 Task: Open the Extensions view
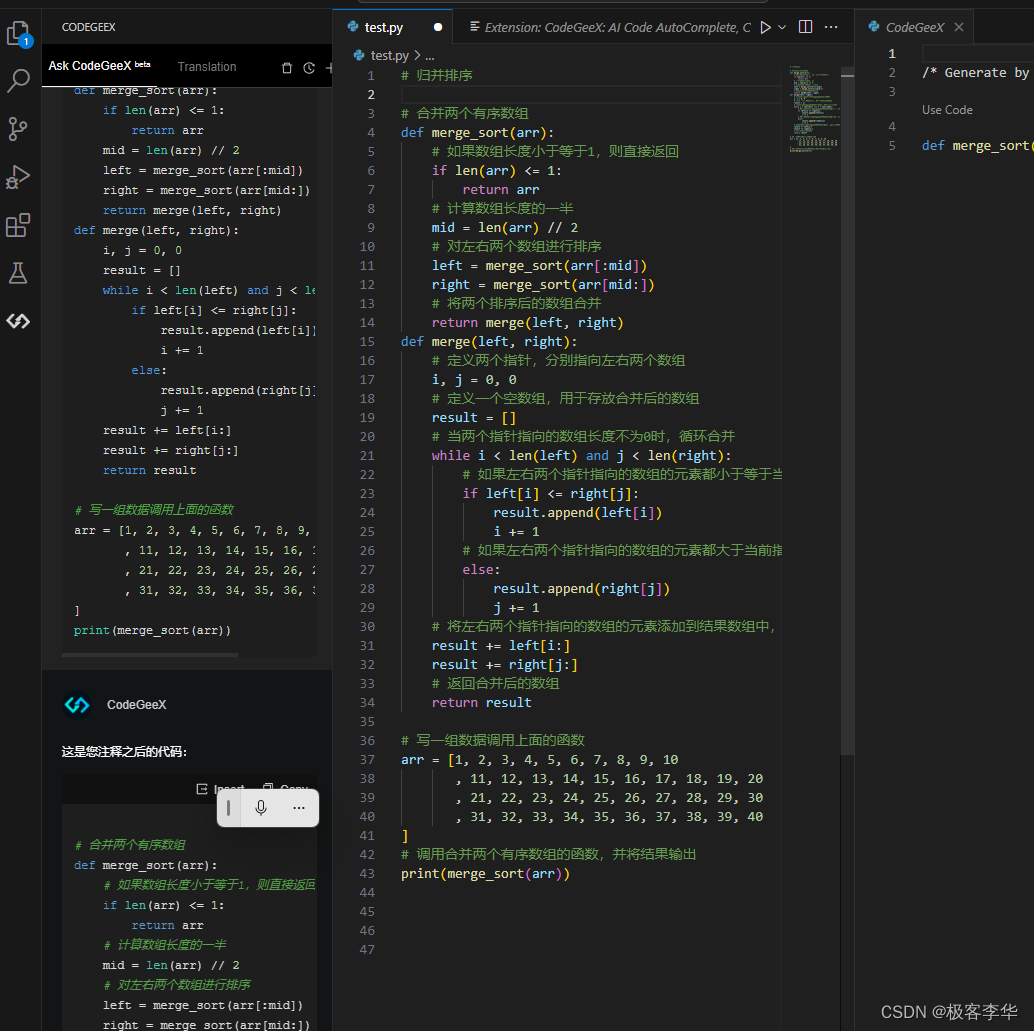(x=18, y=225)
